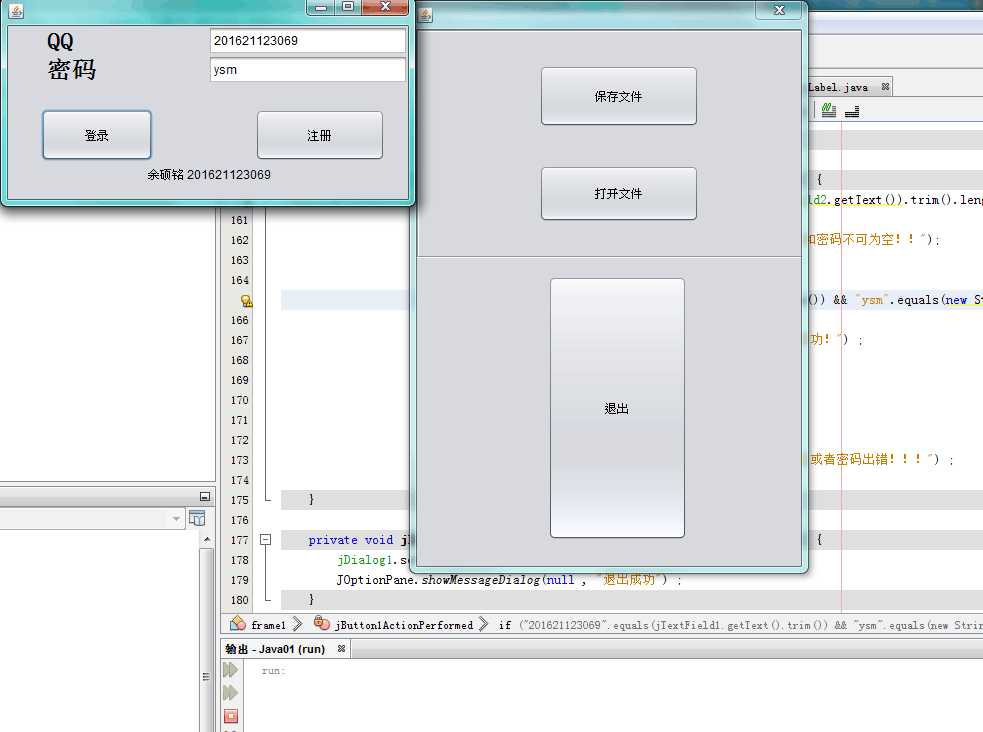Click the frame1 class icon in breadcrumb bar

[x=238, y=623]
